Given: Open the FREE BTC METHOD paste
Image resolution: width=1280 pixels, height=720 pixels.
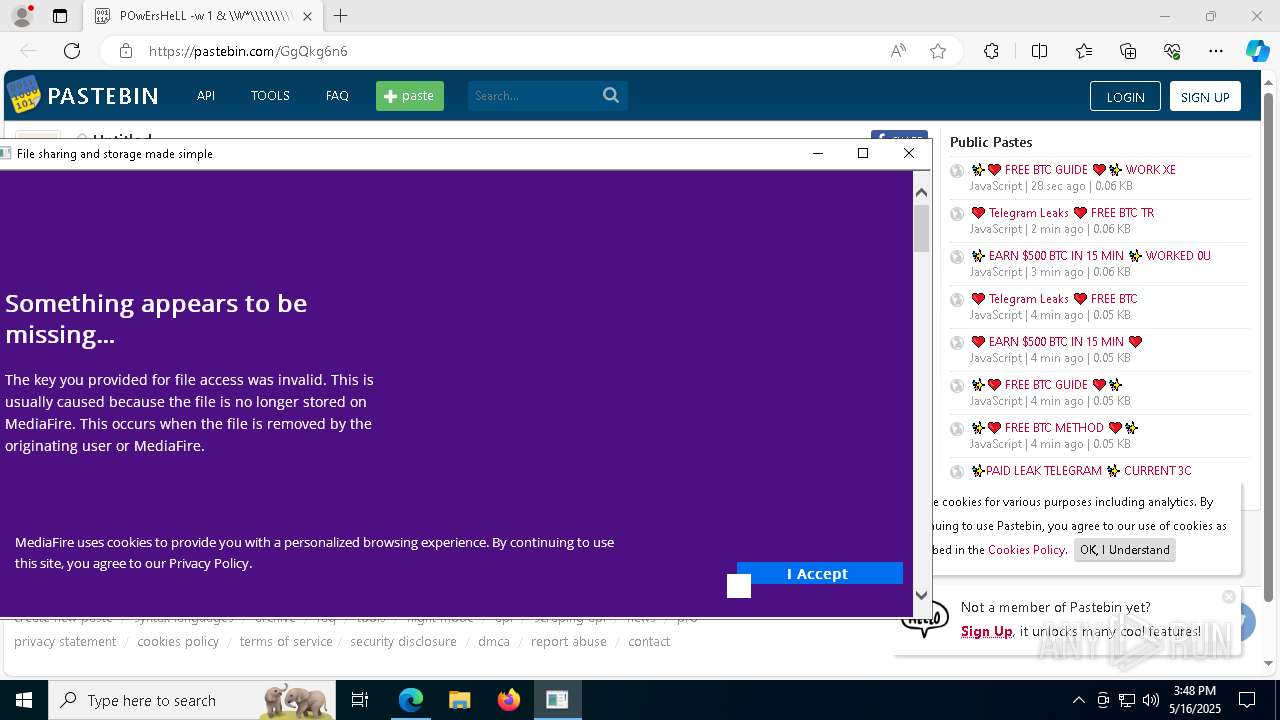Looking at the screenshot, I should point(1054,428).
